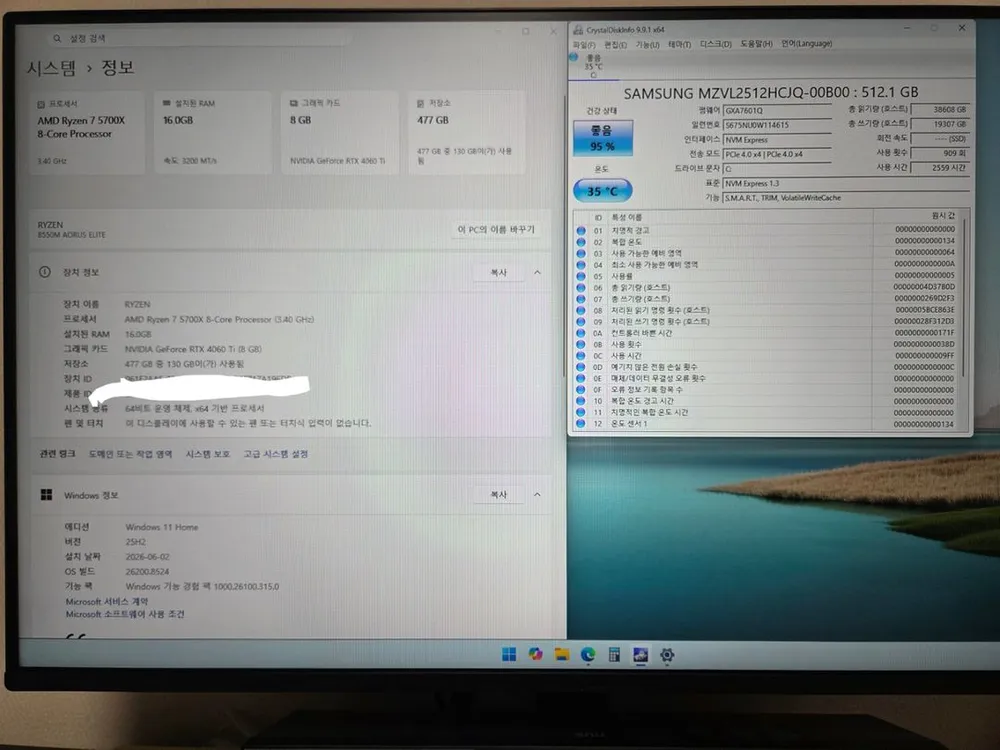This screenshot has height=750, width=1000.
Task: Click the 저장소 477 GB card
Action: pyautogui.click(x=467, y=132)
